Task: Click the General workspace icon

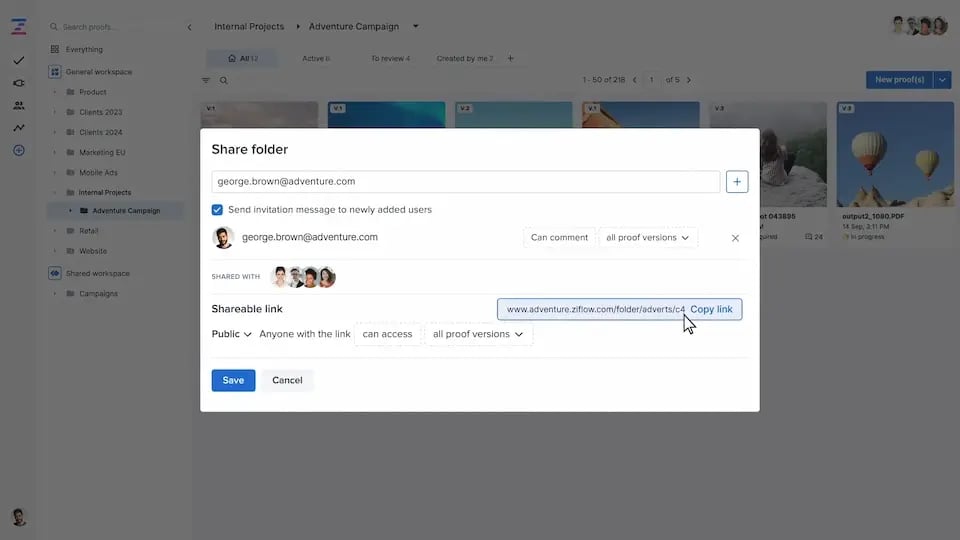Action: (x=54, y=72)
